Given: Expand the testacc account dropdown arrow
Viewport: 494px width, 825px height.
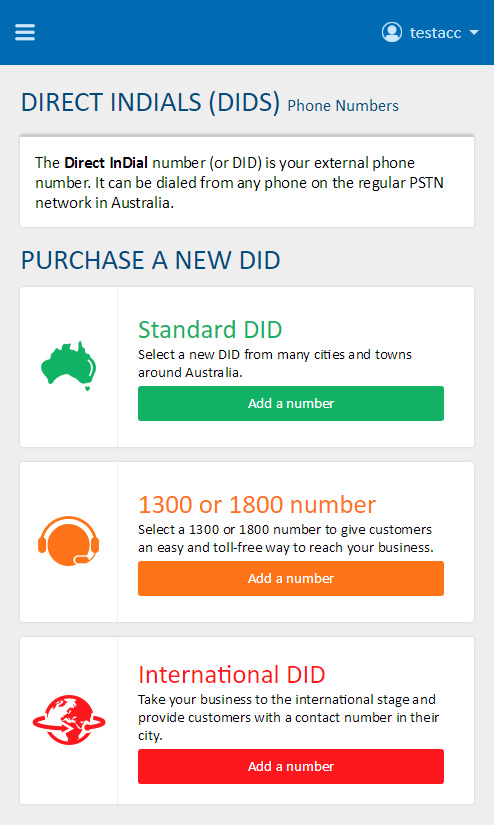Looking at the screenshot, I should (473, 33).
